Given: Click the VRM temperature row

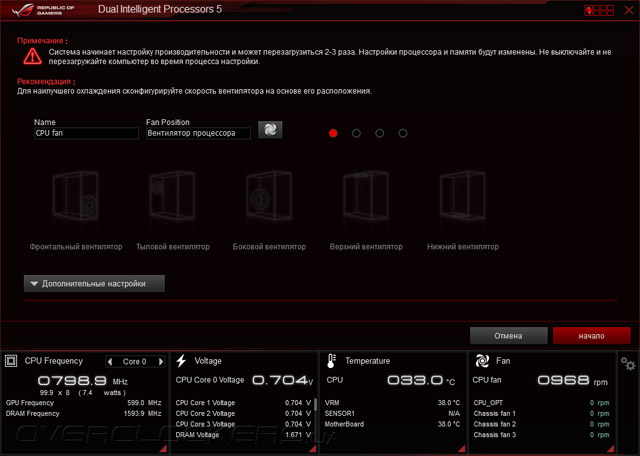Looking at the screenshot, I should point(392,403).
